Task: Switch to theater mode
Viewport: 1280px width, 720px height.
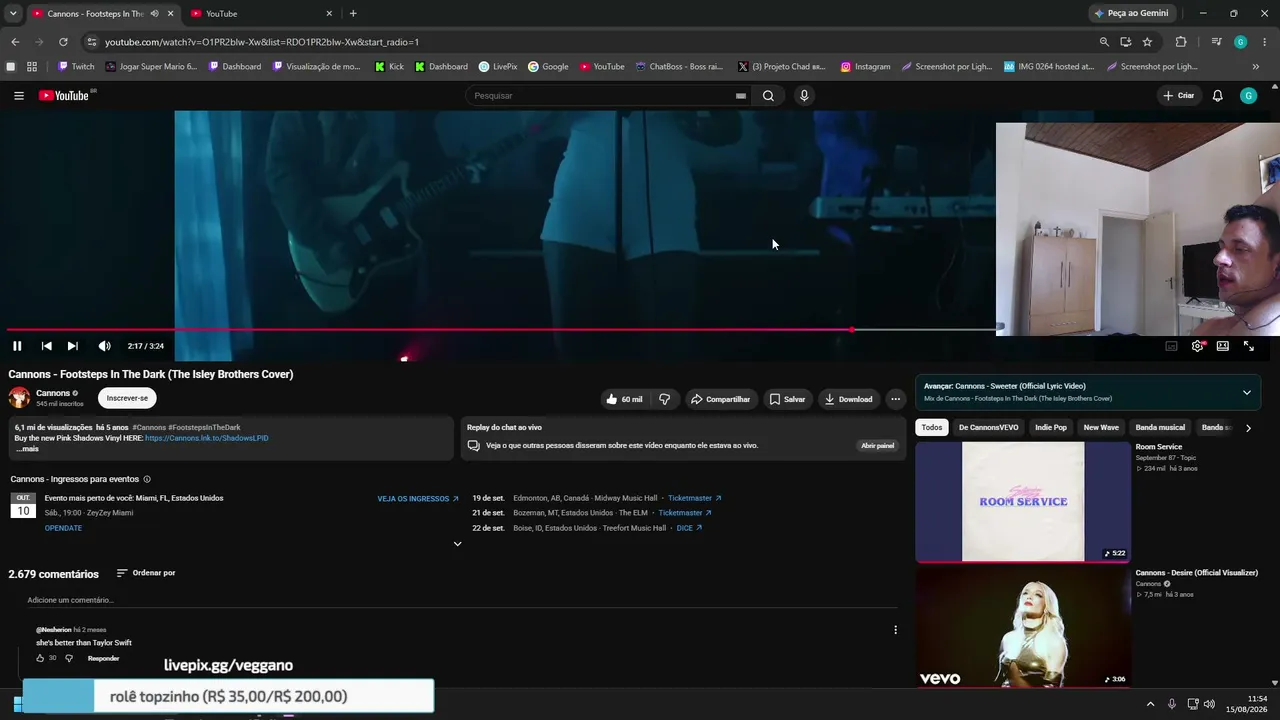Action: (x=1222, y=346)
